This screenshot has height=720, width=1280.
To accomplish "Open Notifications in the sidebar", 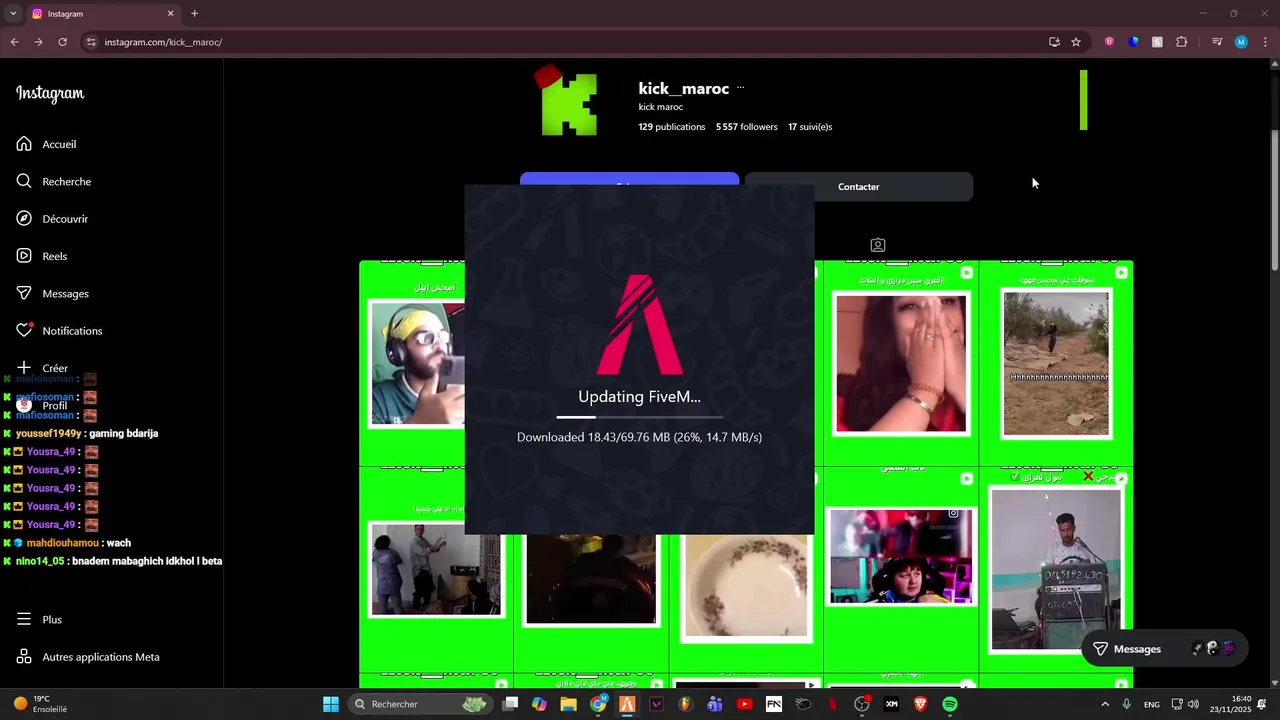I will click(59, 331).
